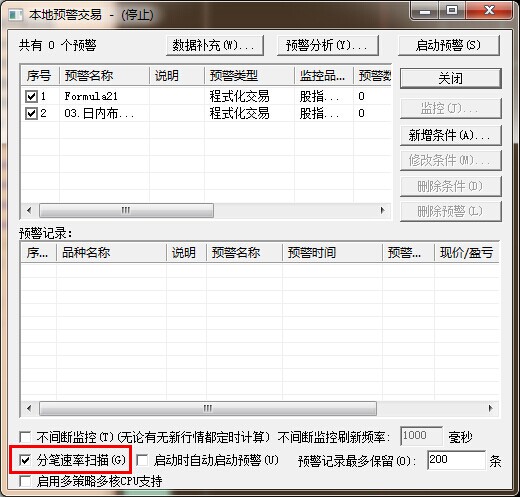Click right arrow of upper list scrollbar

(382, 210)
